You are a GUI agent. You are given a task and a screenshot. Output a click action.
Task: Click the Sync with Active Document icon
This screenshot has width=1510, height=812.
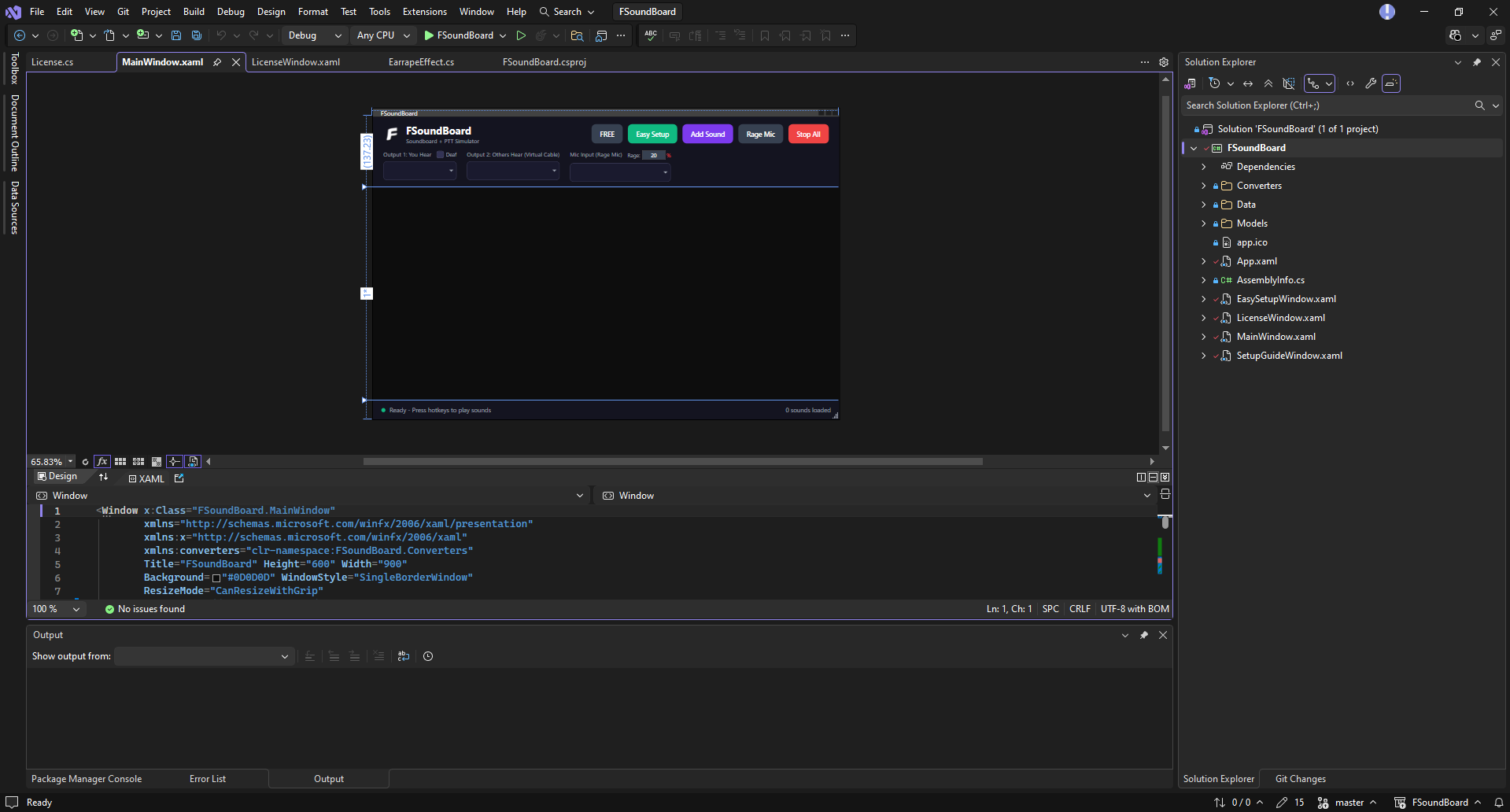point(1248,83)
